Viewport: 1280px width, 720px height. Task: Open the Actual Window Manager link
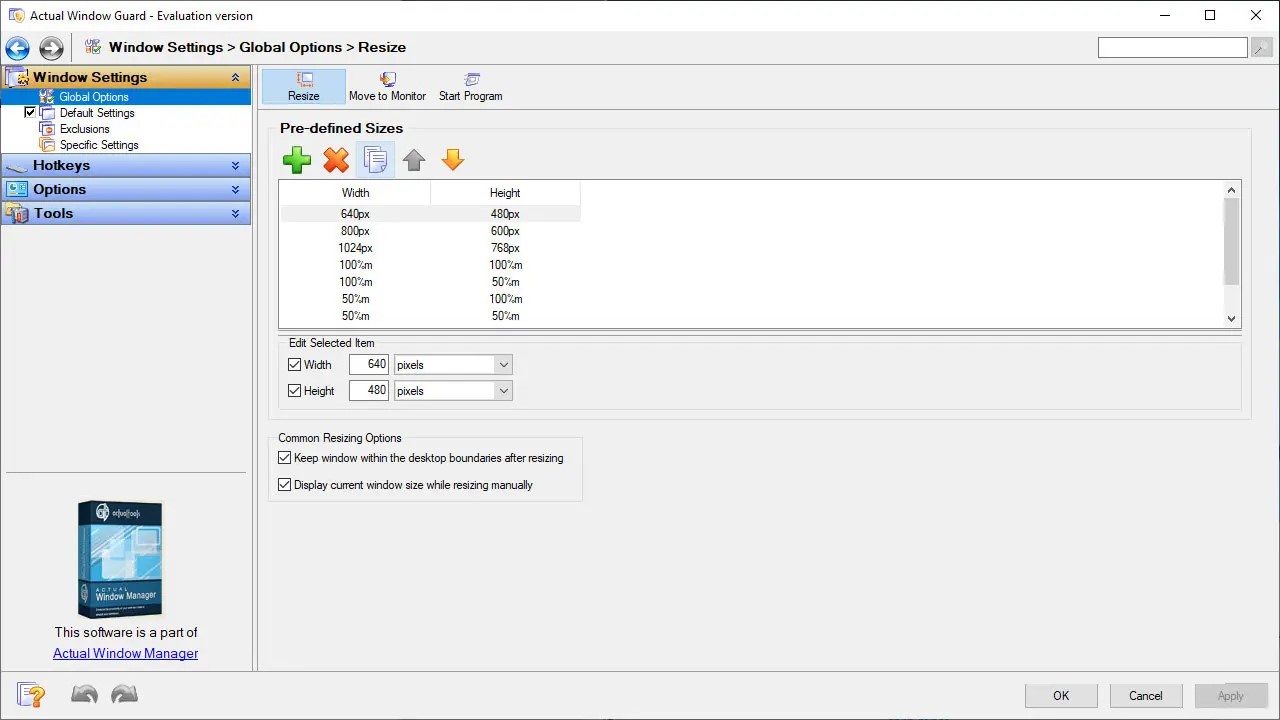pos(125,653)
